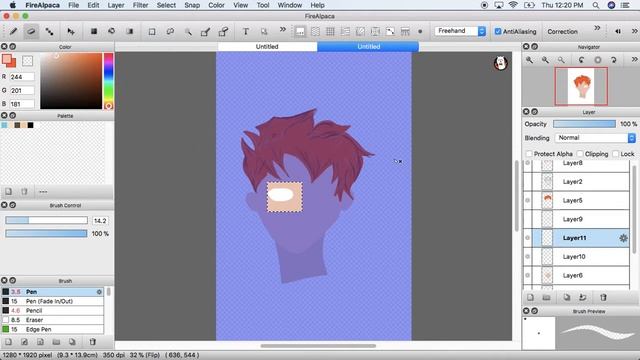Select the Eraser brush in list
640x360 pixels.
[52, 320]
